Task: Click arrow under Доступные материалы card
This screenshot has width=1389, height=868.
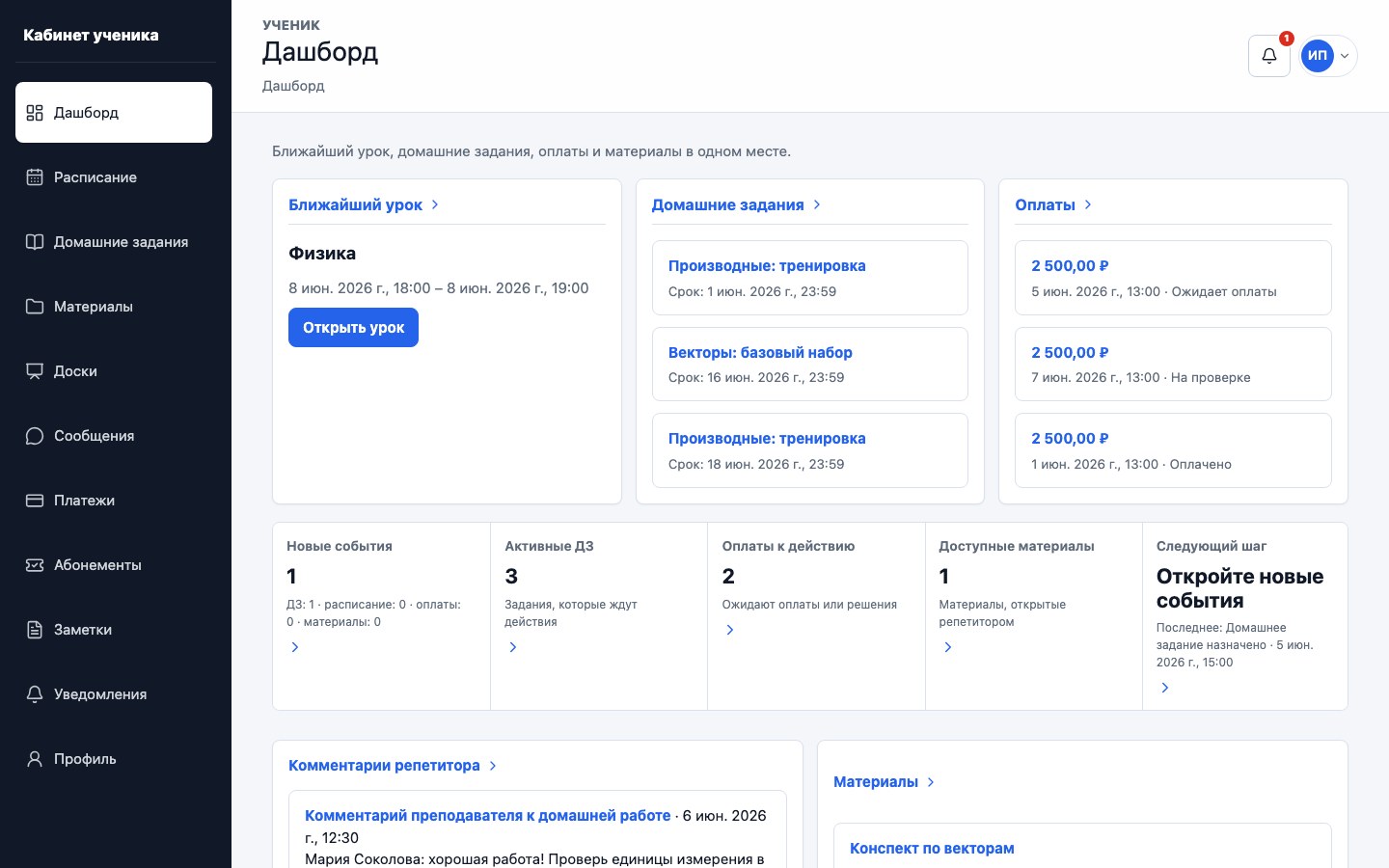Action: pyautogui.click(x=948, y=647)
